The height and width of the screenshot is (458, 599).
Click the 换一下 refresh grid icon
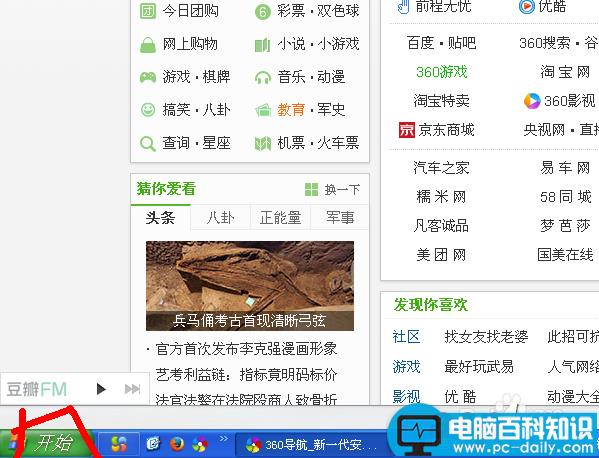click(311, 189)
